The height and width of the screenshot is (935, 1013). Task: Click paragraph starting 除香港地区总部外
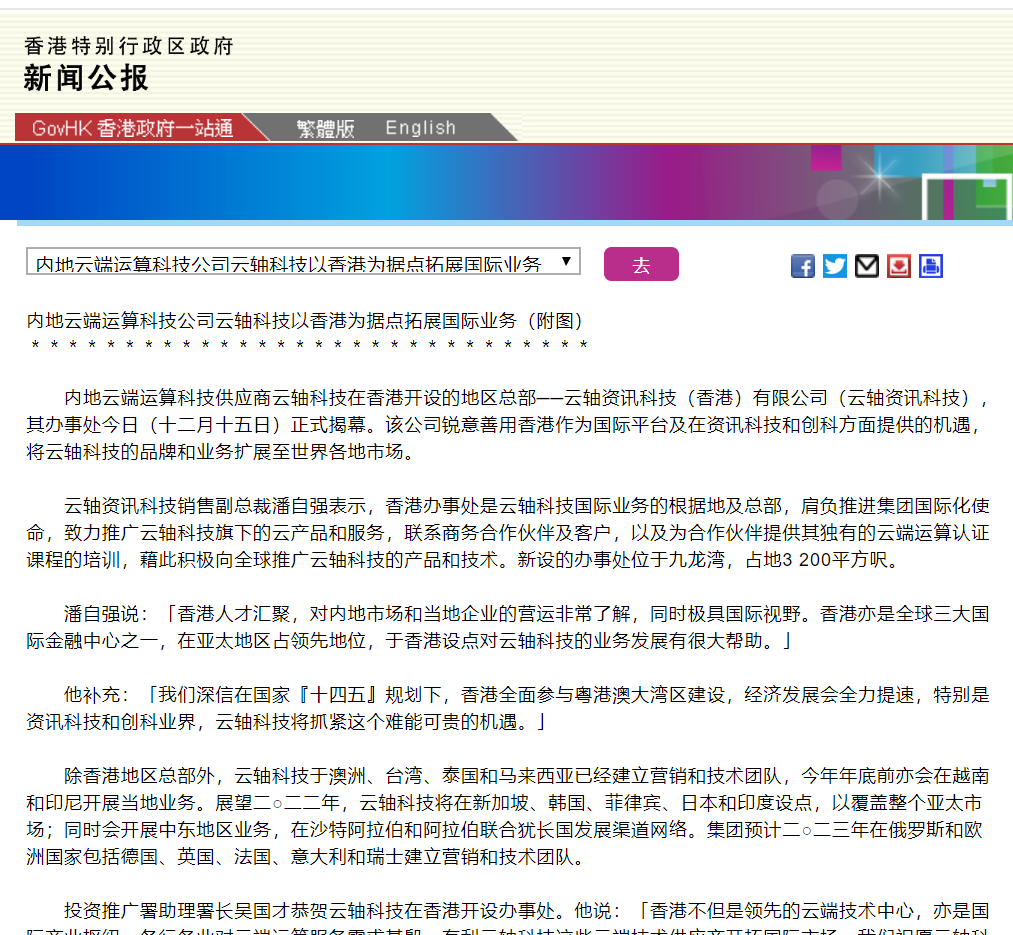pyautogui.click(x=508, y=816)
